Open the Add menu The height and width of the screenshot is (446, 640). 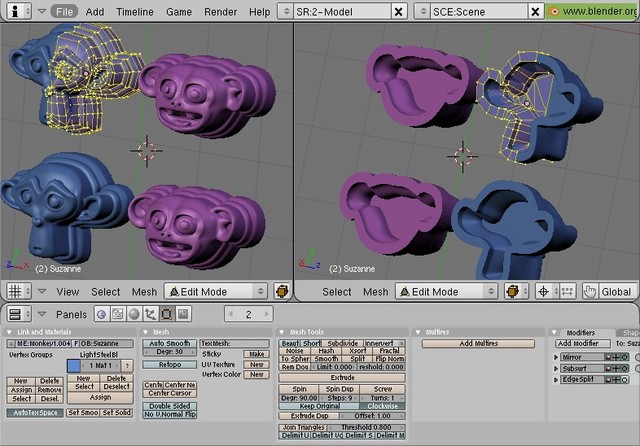tap(95, 12)
